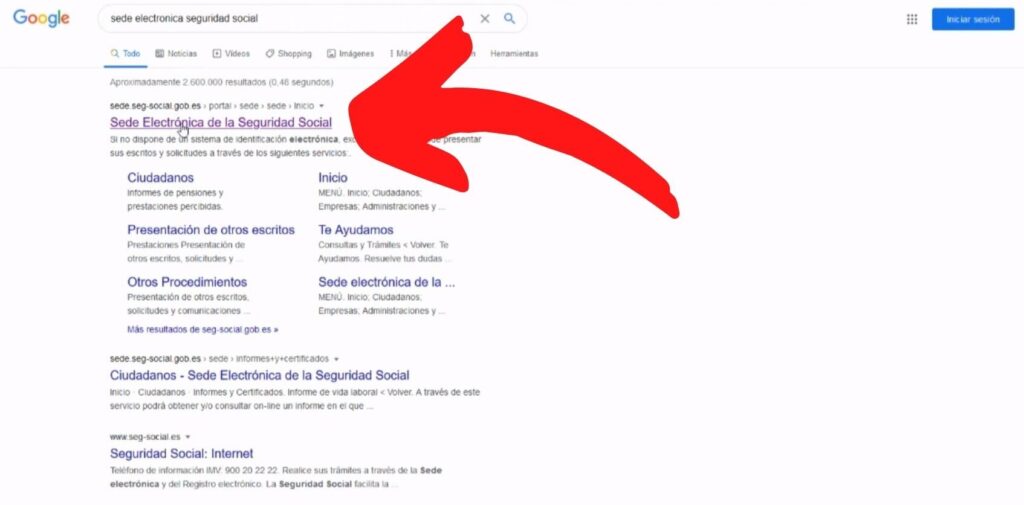Select the Todo tab

tap(125, 54)
